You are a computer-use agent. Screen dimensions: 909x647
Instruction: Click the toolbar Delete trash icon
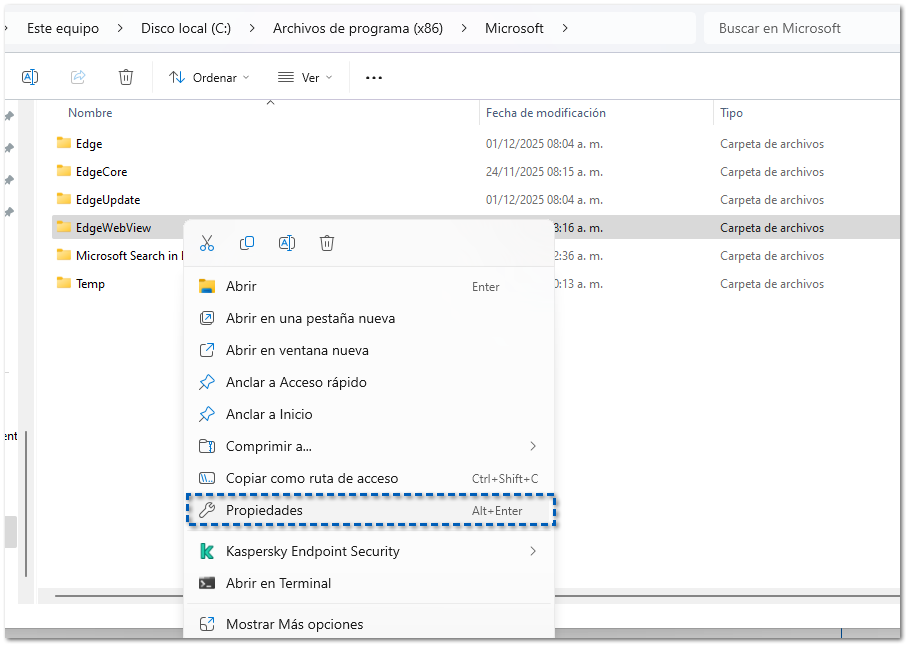[x=126, y=77]
